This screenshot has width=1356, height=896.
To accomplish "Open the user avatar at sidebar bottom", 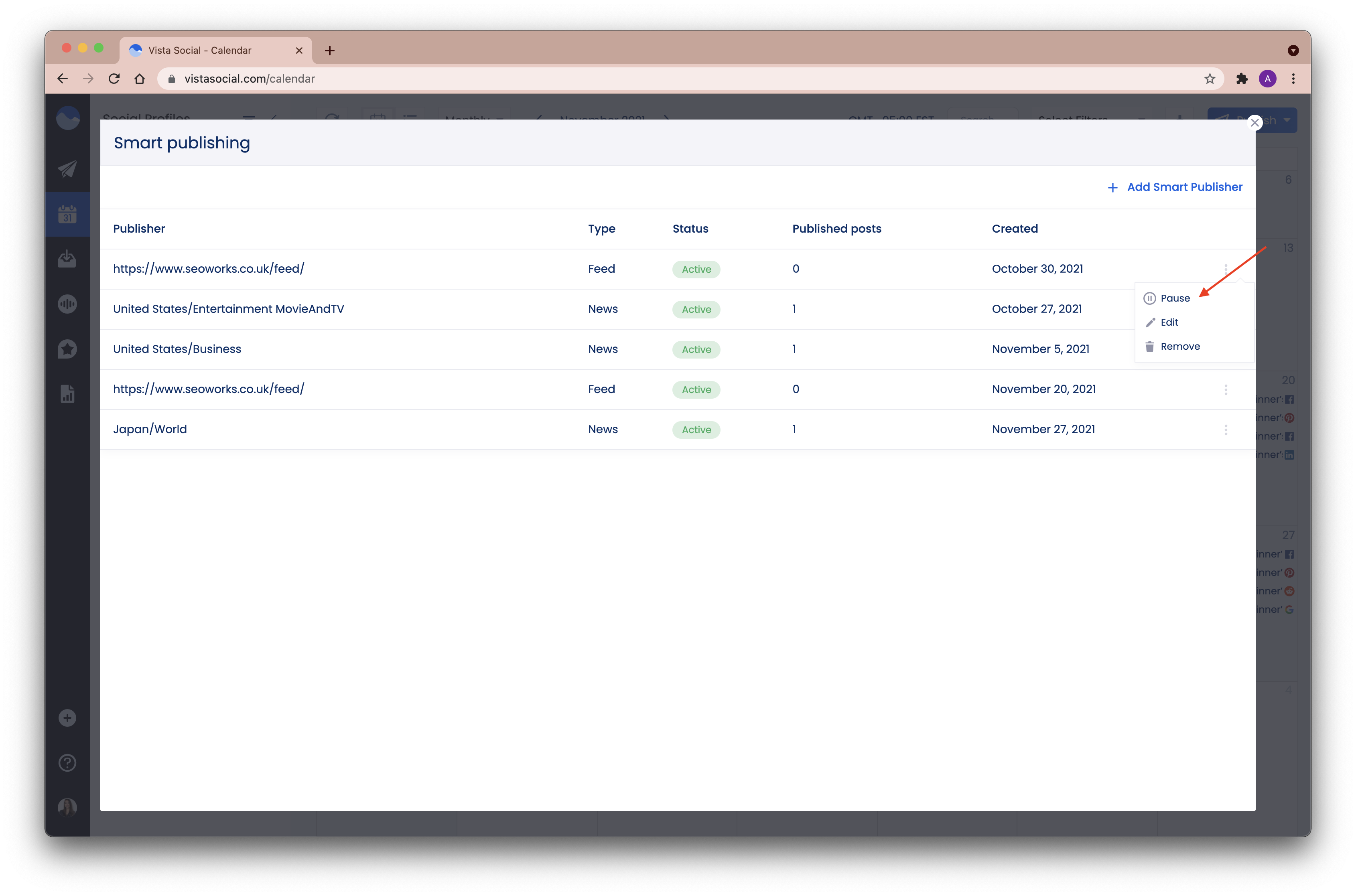I will pos(67,807).
